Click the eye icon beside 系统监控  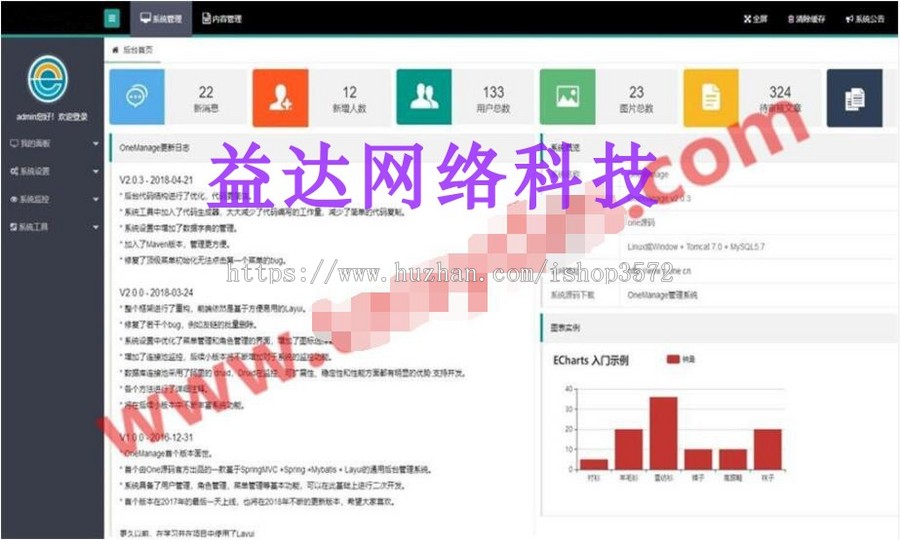point(14,199)
